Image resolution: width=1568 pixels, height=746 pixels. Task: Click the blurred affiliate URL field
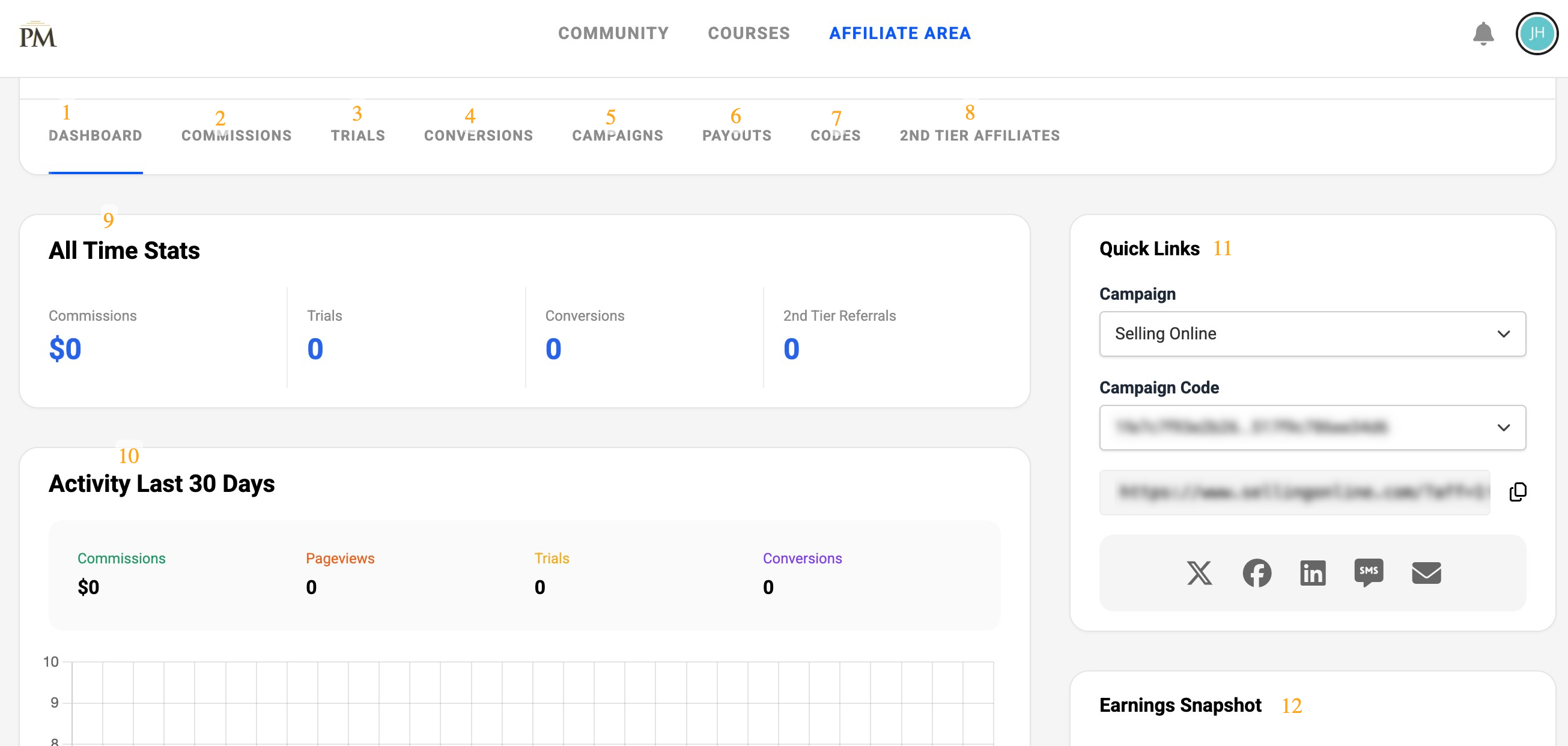tap(1294, 492)
